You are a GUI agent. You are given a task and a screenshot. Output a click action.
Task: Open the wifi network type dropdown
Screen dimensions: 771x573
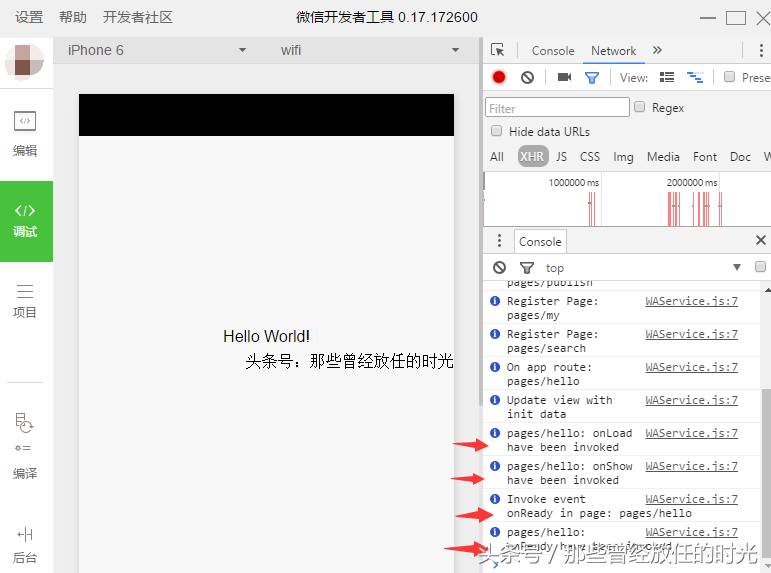pos(369,50)
